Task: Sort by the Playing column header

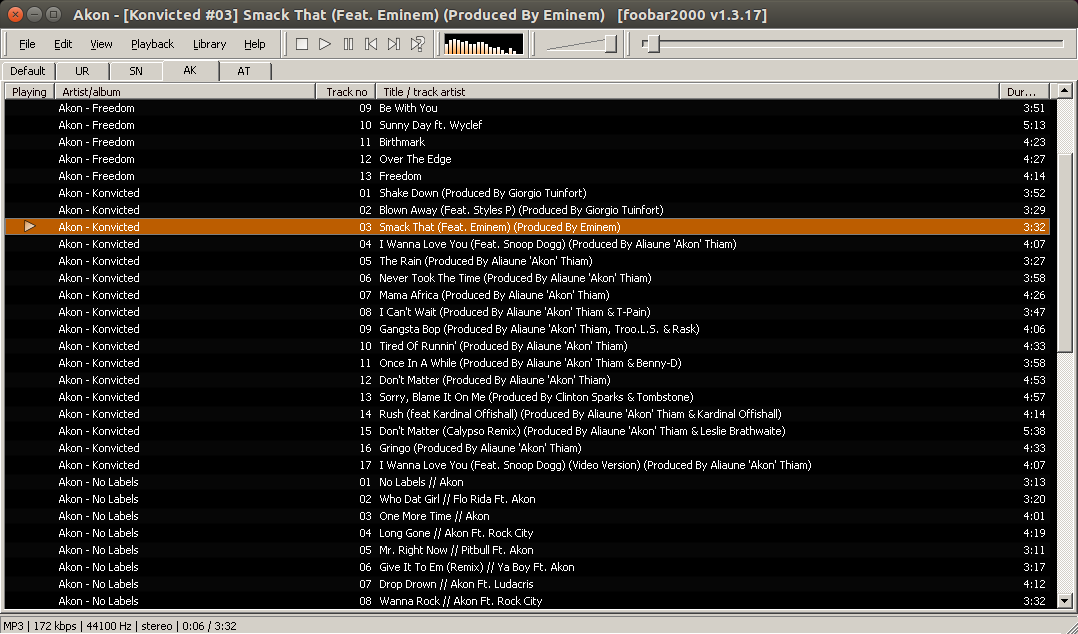Action: point(30,91)
